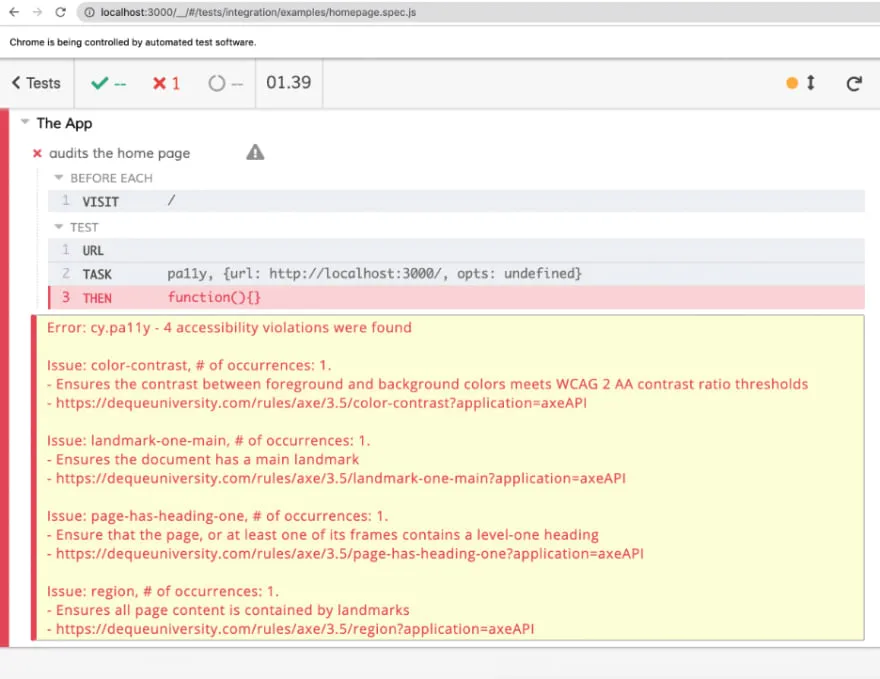Screen dimensions: 880x679
Task: Collapse the BEFORE EACH section
Action: point(59,178)
